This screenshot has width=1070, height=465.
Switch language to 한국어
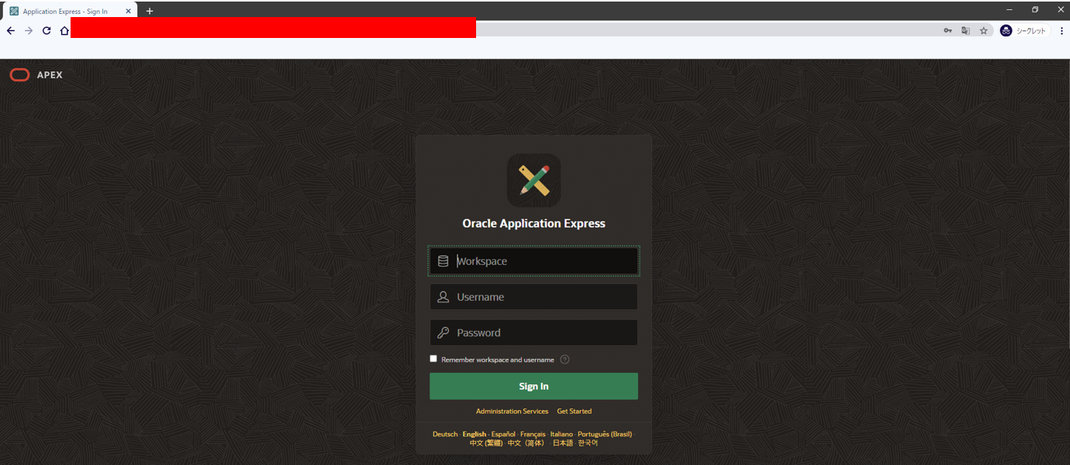(588, 443)
